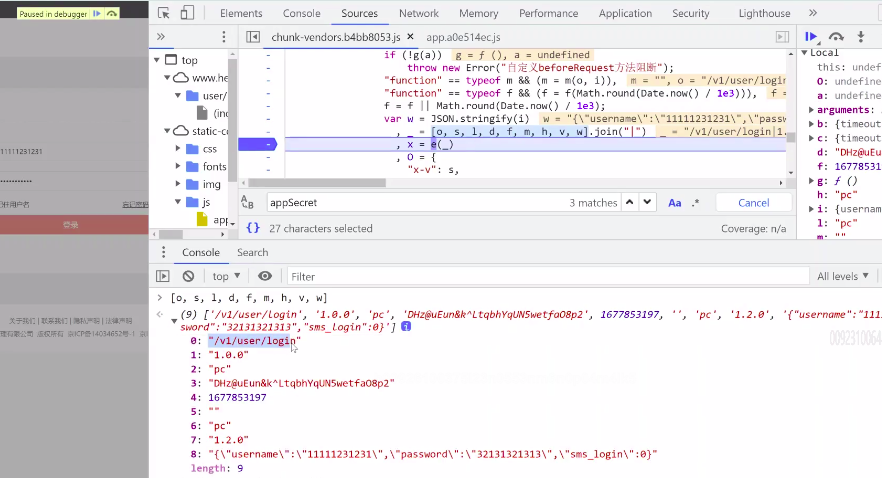Open the All levels dropdown
882x478 pixels.
click(x=843, y=276)
